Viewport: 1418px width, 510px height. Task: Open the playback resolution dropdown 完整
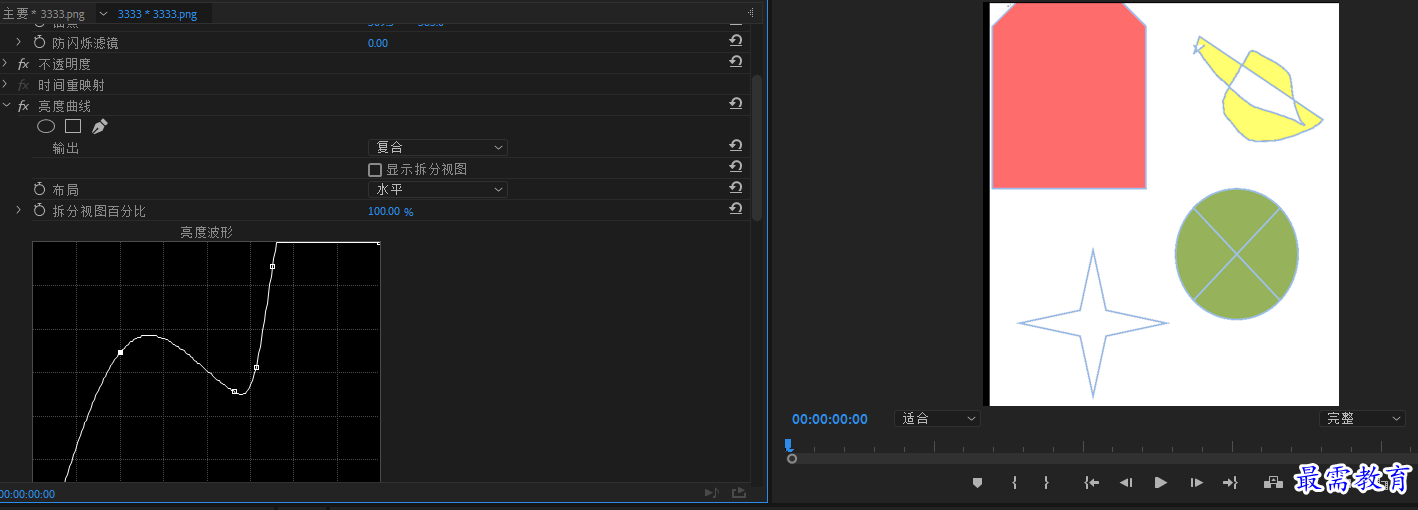1362,419
